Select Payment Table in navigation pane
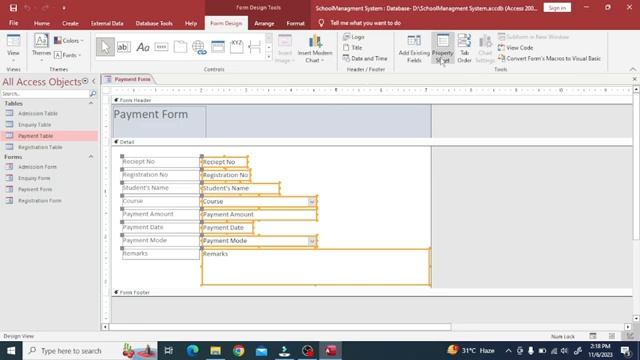Image resolution: width=640 pixels, height=360 pixels. pos(49,136)
